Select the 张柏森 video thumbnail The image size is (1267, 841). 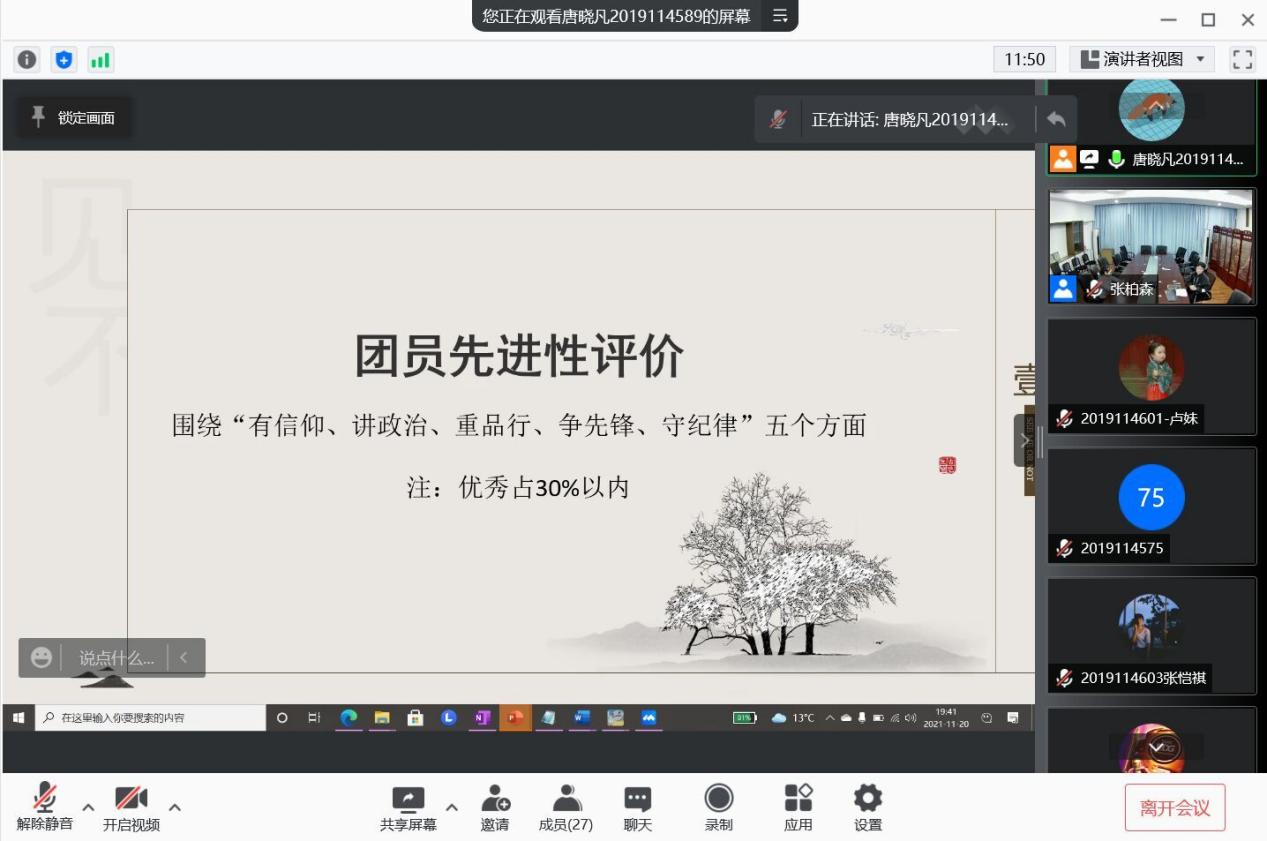(x=1151, y=245)
